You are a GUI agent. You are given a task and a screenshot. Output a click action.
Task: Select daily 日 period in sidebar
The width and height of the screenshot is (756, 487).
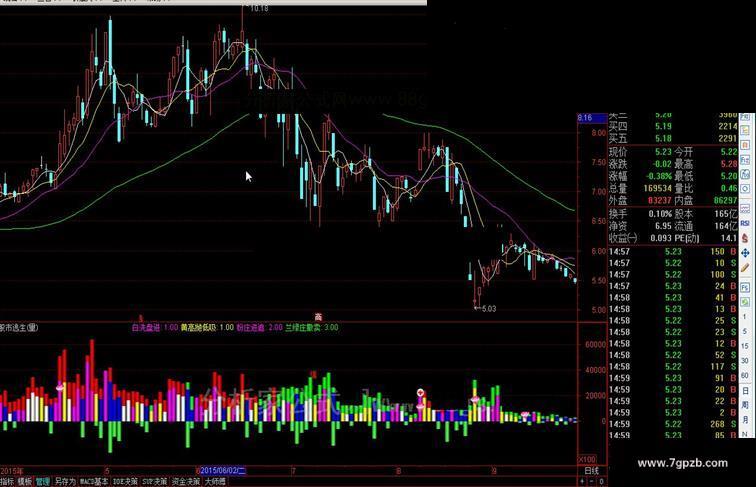point(745,391)
